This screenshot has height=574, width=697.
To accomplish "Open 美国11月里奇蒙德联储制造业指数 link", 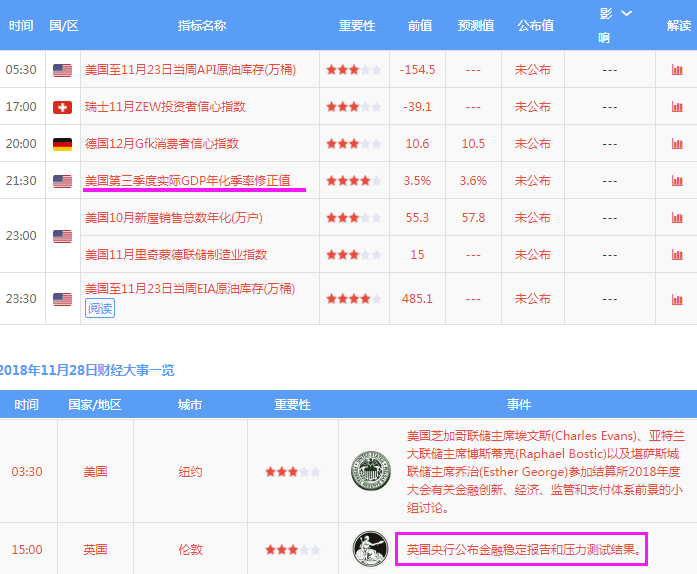I will point(176,254).
